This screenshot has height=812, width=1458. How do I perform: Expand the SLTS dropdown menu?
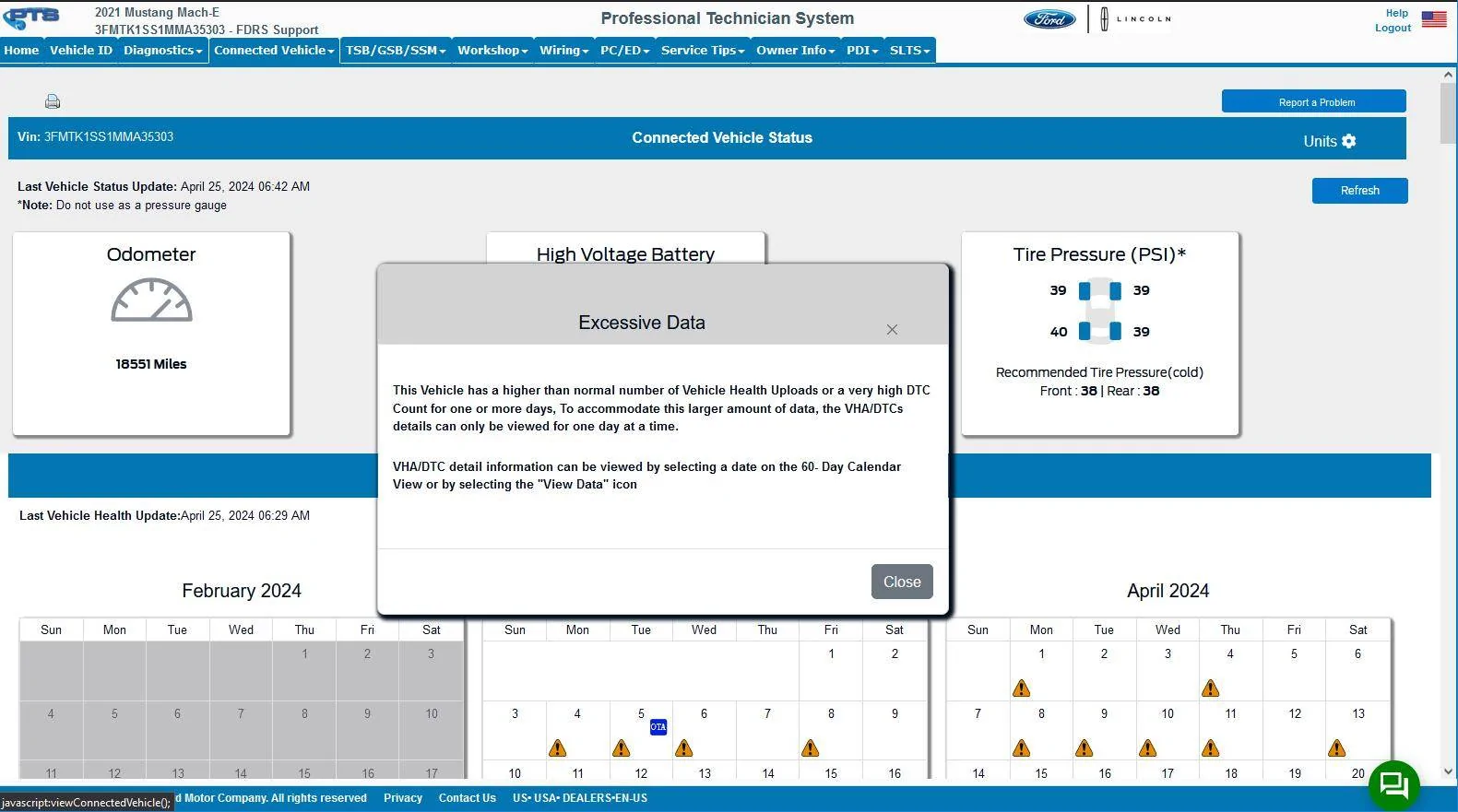909,51
